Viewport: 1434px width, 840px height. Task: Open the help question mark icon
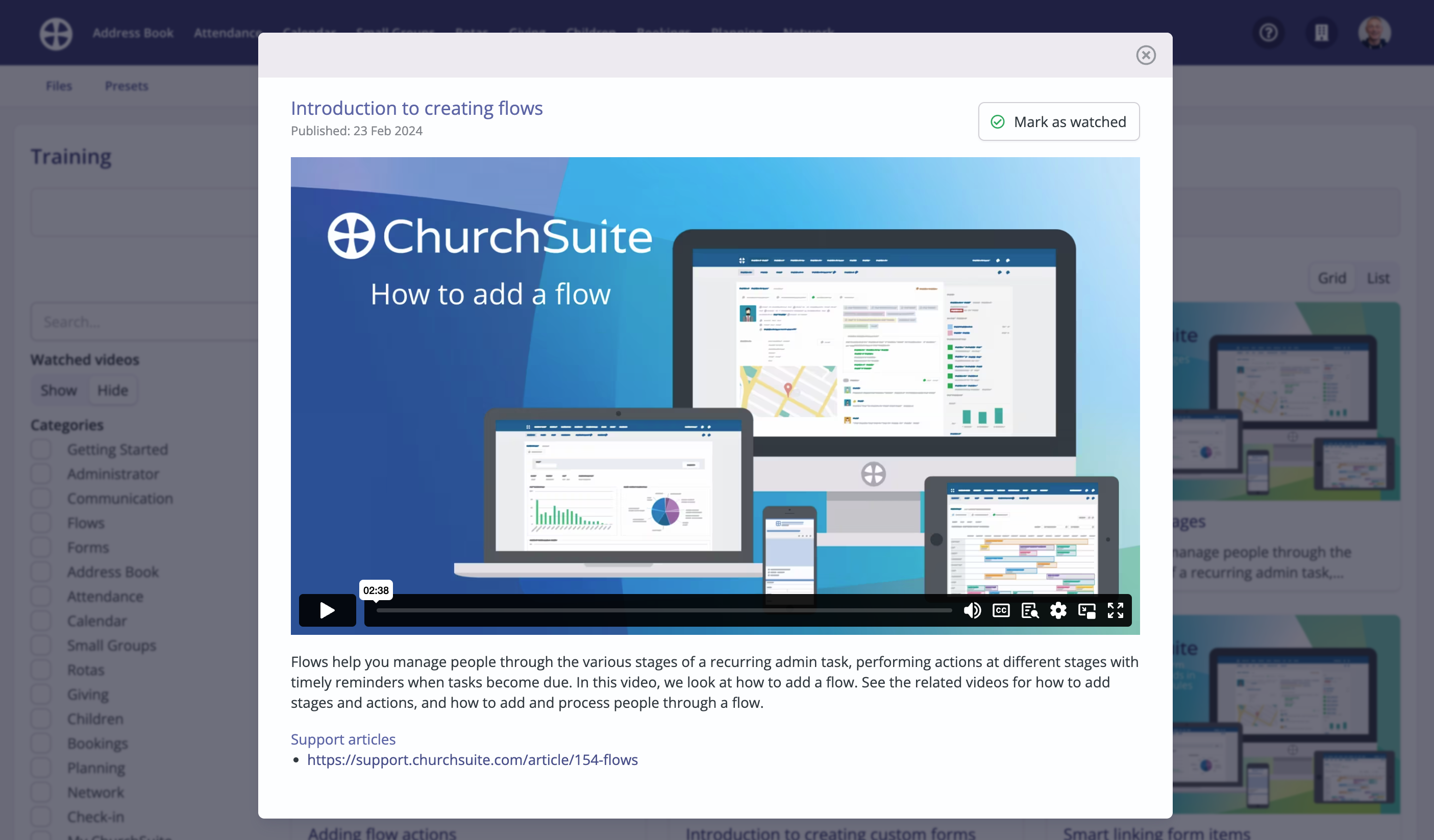[1269, 33]
